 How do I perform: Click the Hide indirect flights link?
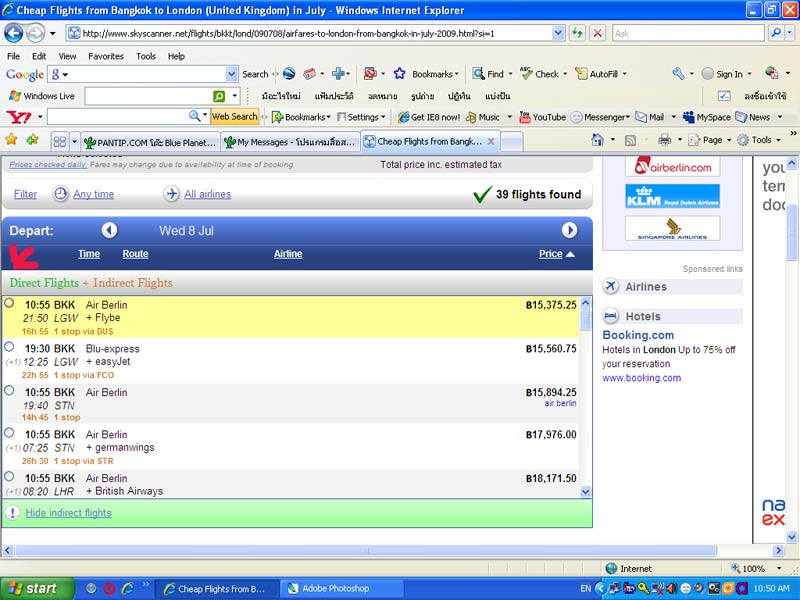click(68, 513)
